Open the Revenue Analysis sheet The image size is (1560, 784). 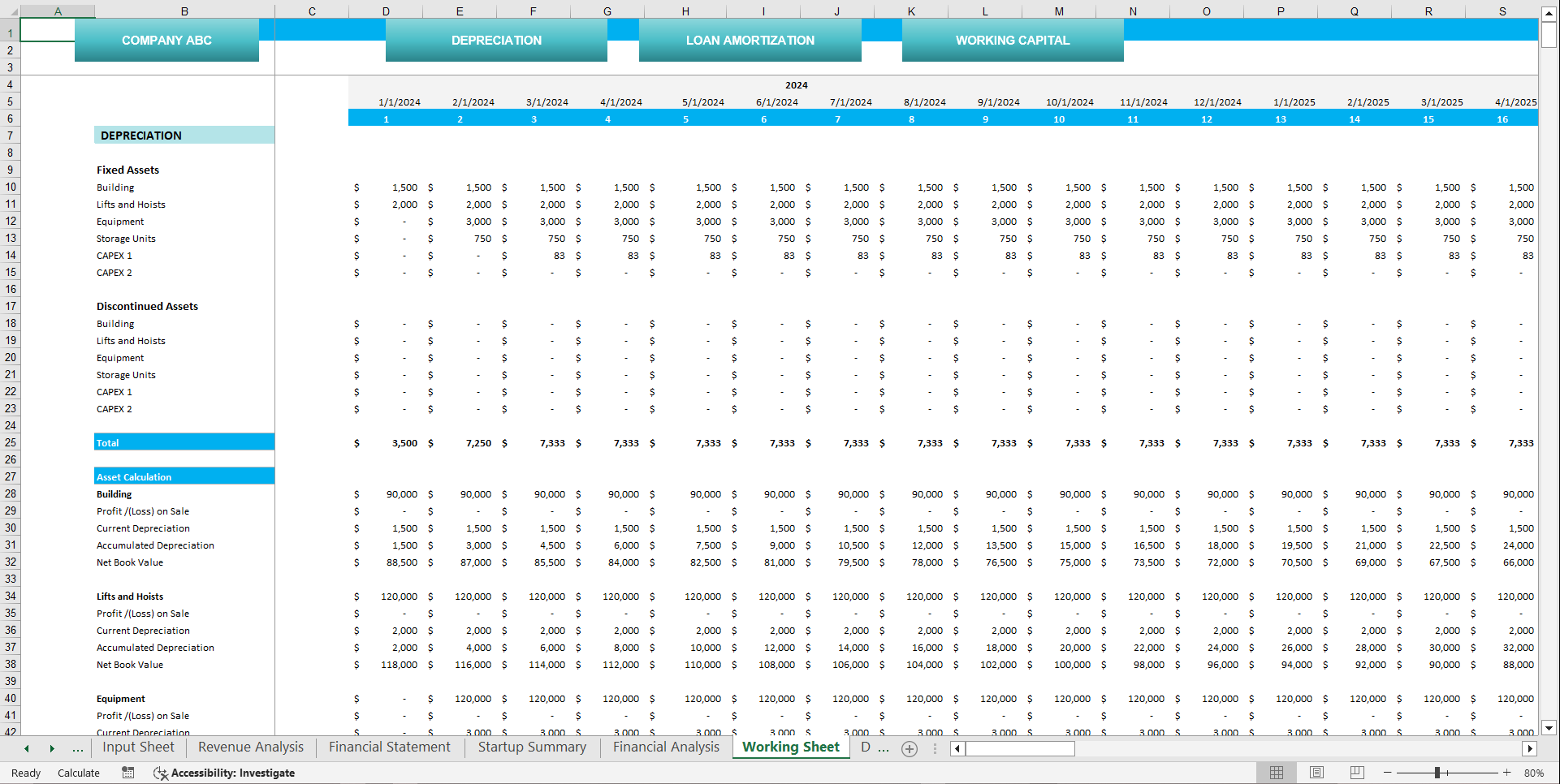249,747
